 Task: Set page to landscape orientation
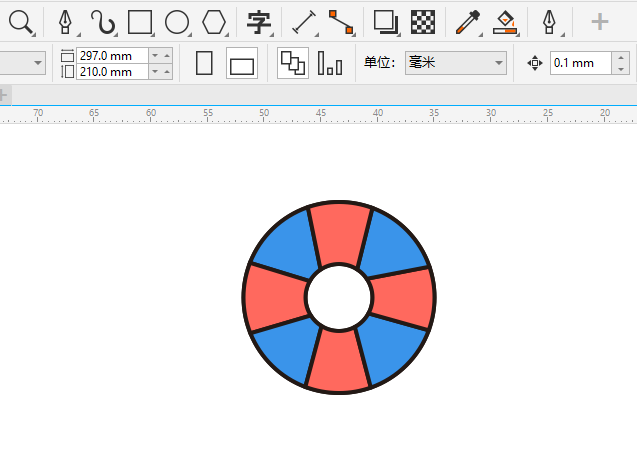(x=242, y=63)
